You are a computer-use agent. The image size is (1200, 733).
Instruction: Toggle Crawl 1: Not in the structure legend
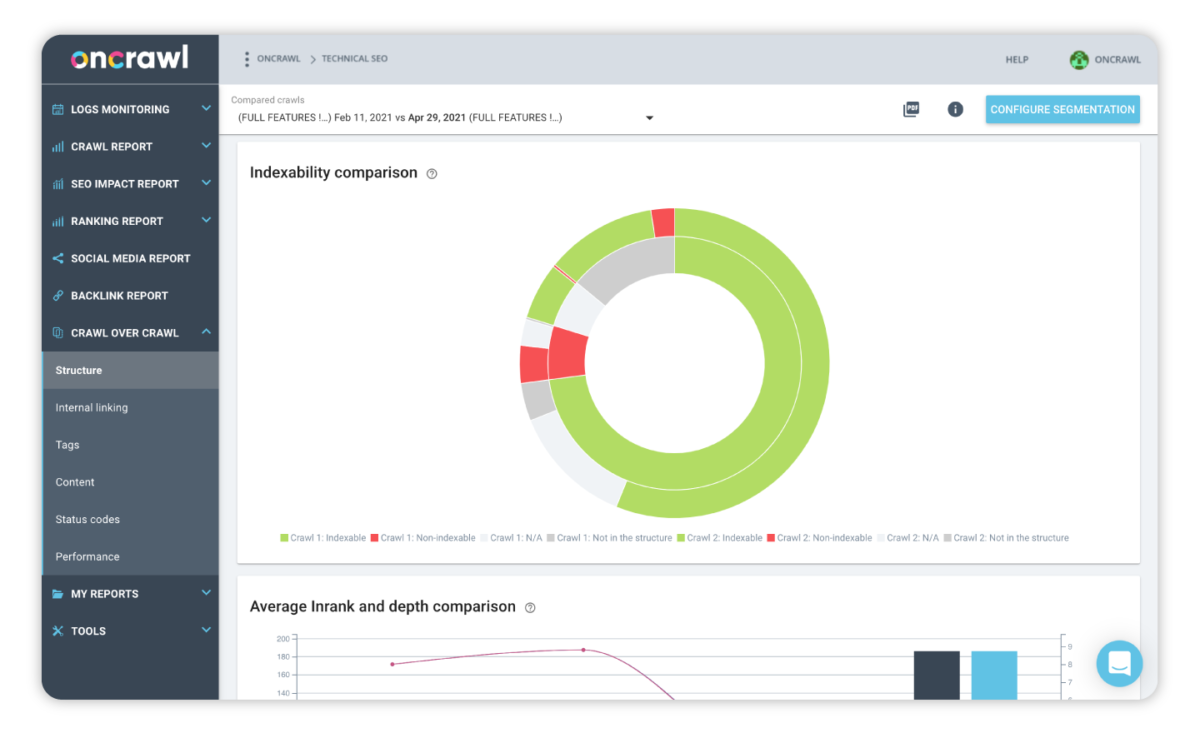tap(609, 538)
